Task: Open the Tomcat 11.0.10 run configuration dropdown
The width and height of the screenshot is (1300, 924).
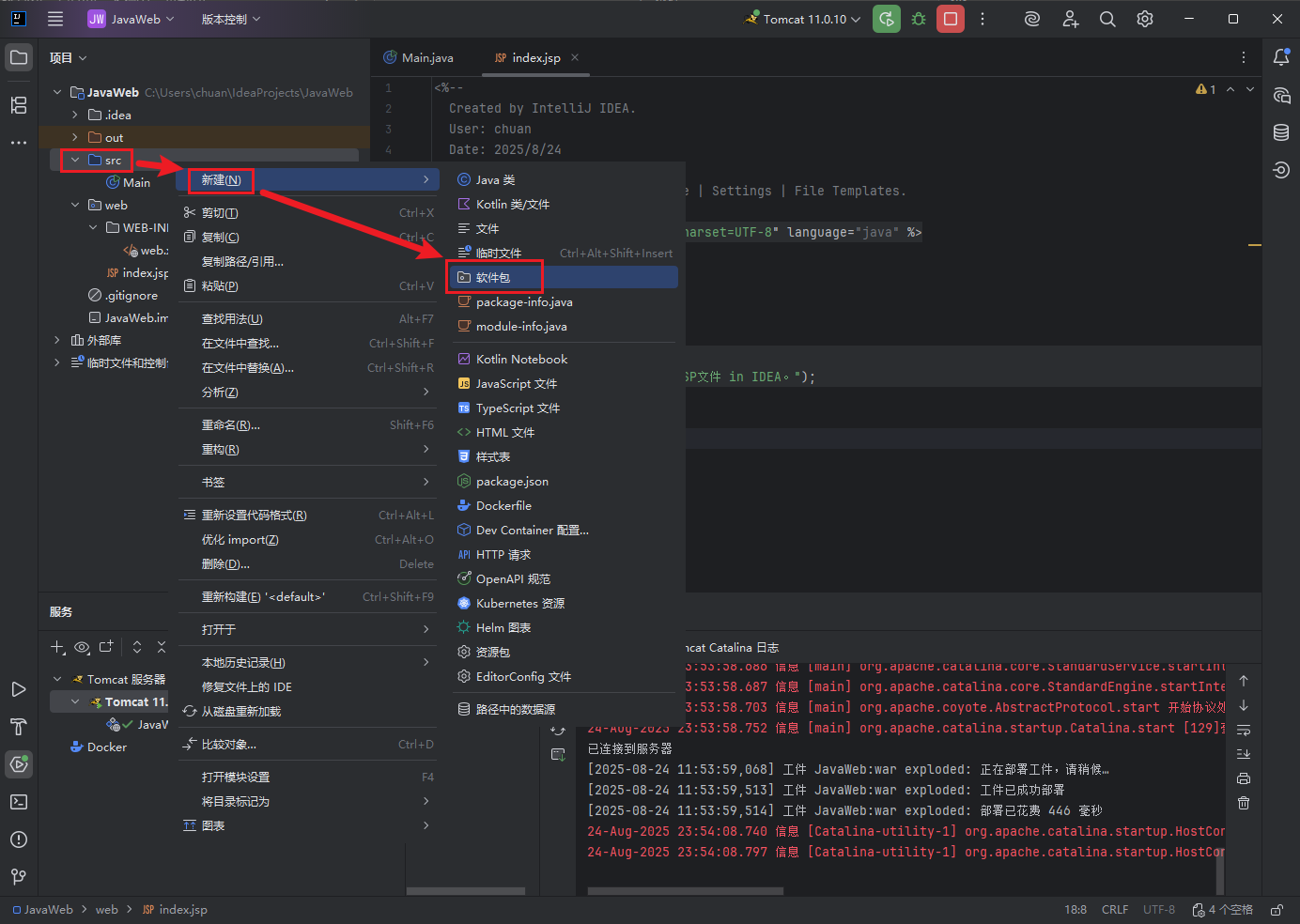Action: [803, 19]
